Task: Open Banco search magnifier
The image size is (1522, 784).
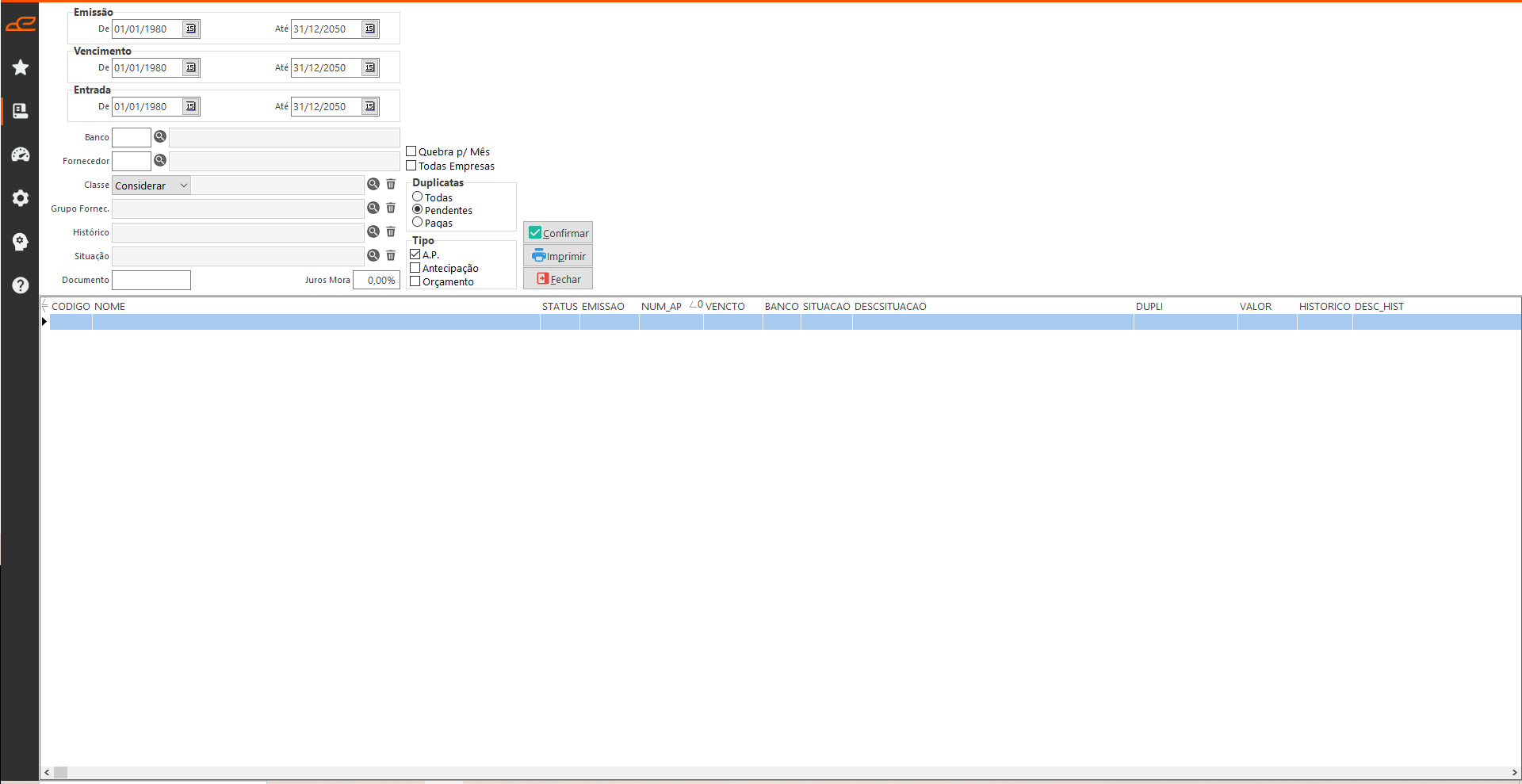Action: tap(160, 137)
